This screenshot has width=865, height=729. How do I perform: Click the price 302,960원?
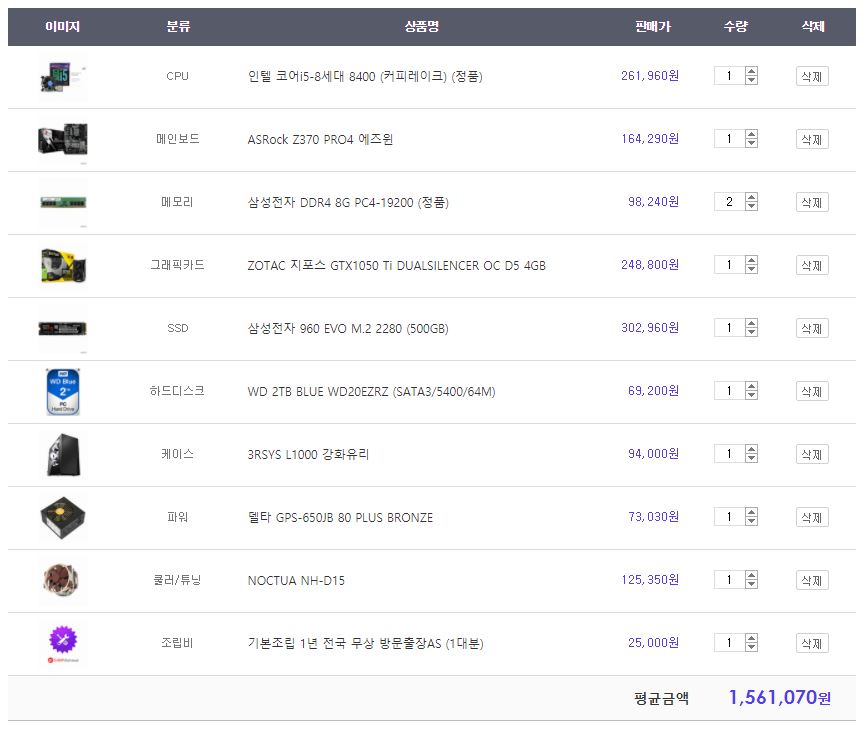tap(650, 327)
